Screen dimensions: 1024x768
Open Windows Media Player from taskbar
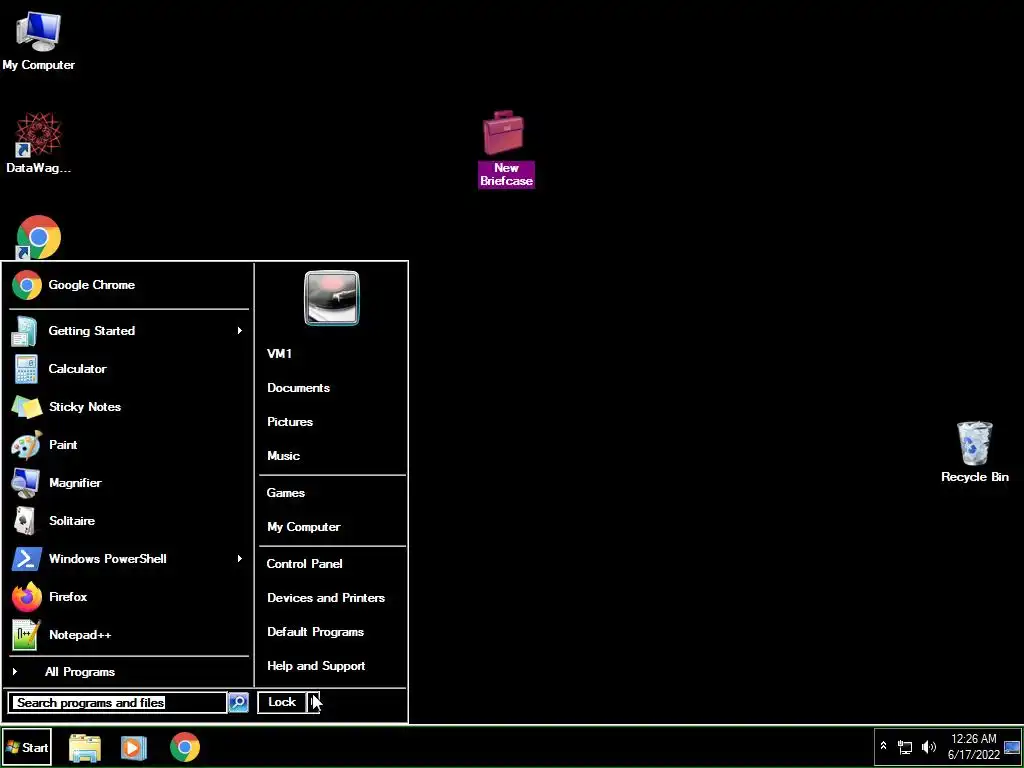pos(134,748)
